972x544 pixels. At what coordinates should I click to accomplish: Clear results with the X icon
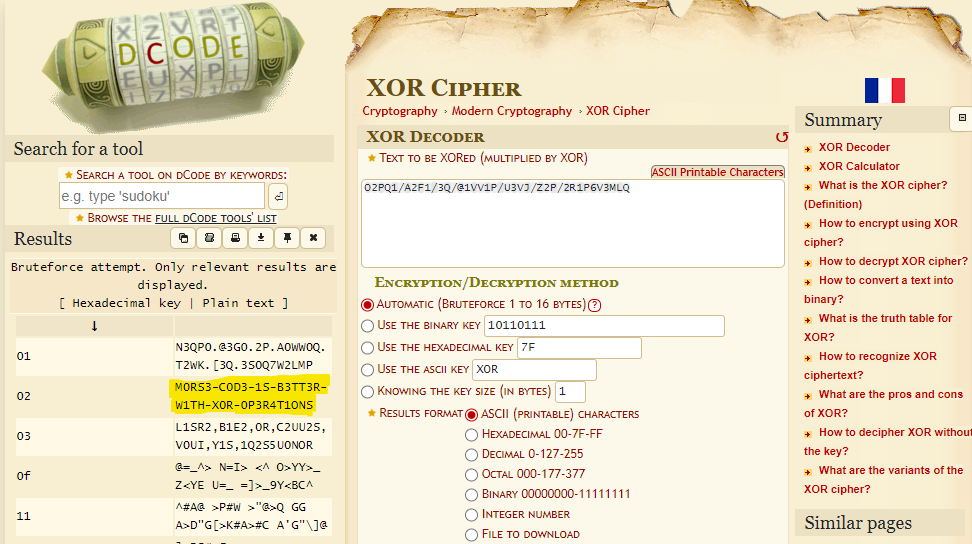coord(313,238)
